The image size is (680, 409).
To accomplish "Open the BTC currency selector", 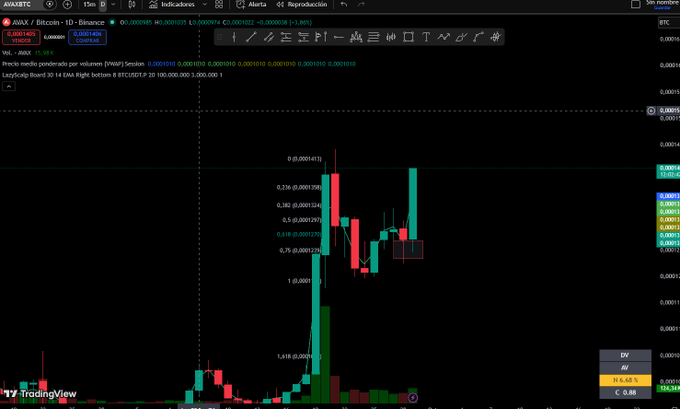I will click(x=667, y=23).
